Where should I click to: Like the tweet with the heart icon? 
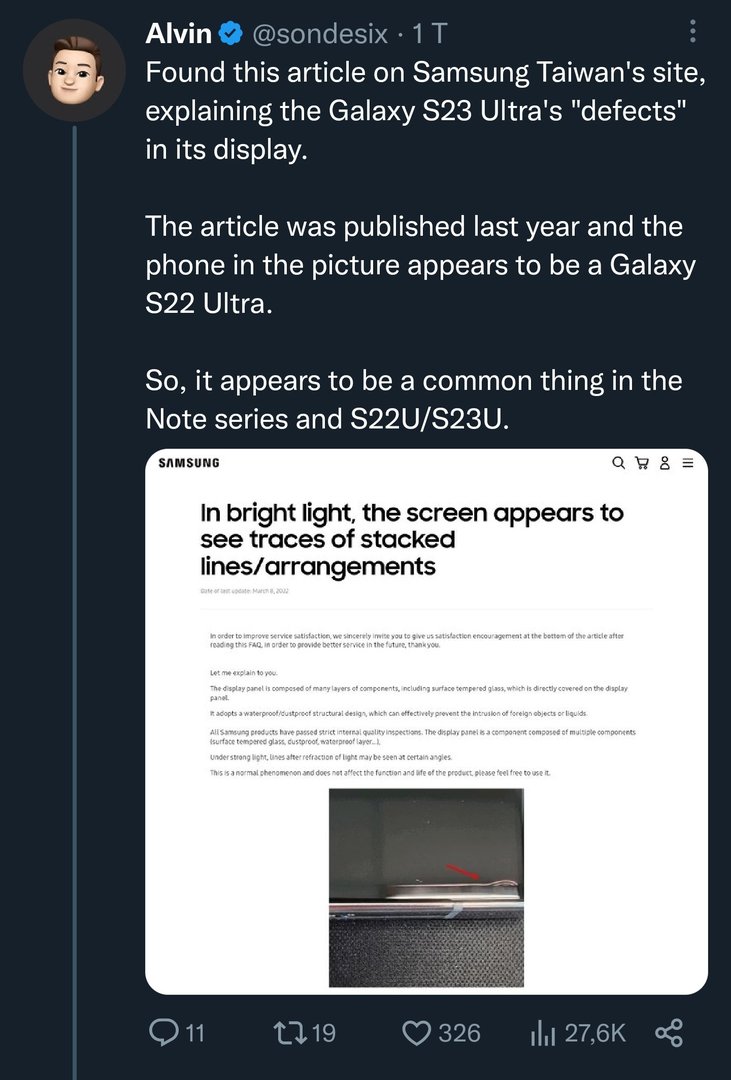pos(416,1033)
